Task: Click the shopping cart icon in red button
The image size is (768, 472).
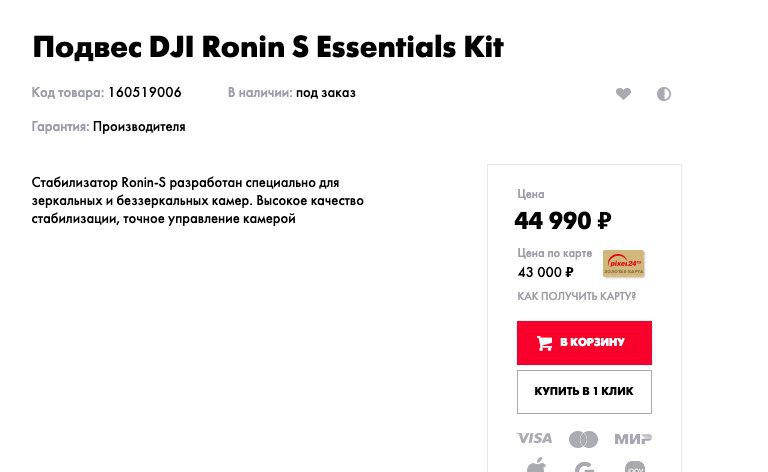Action: click(x=544, y=343)
